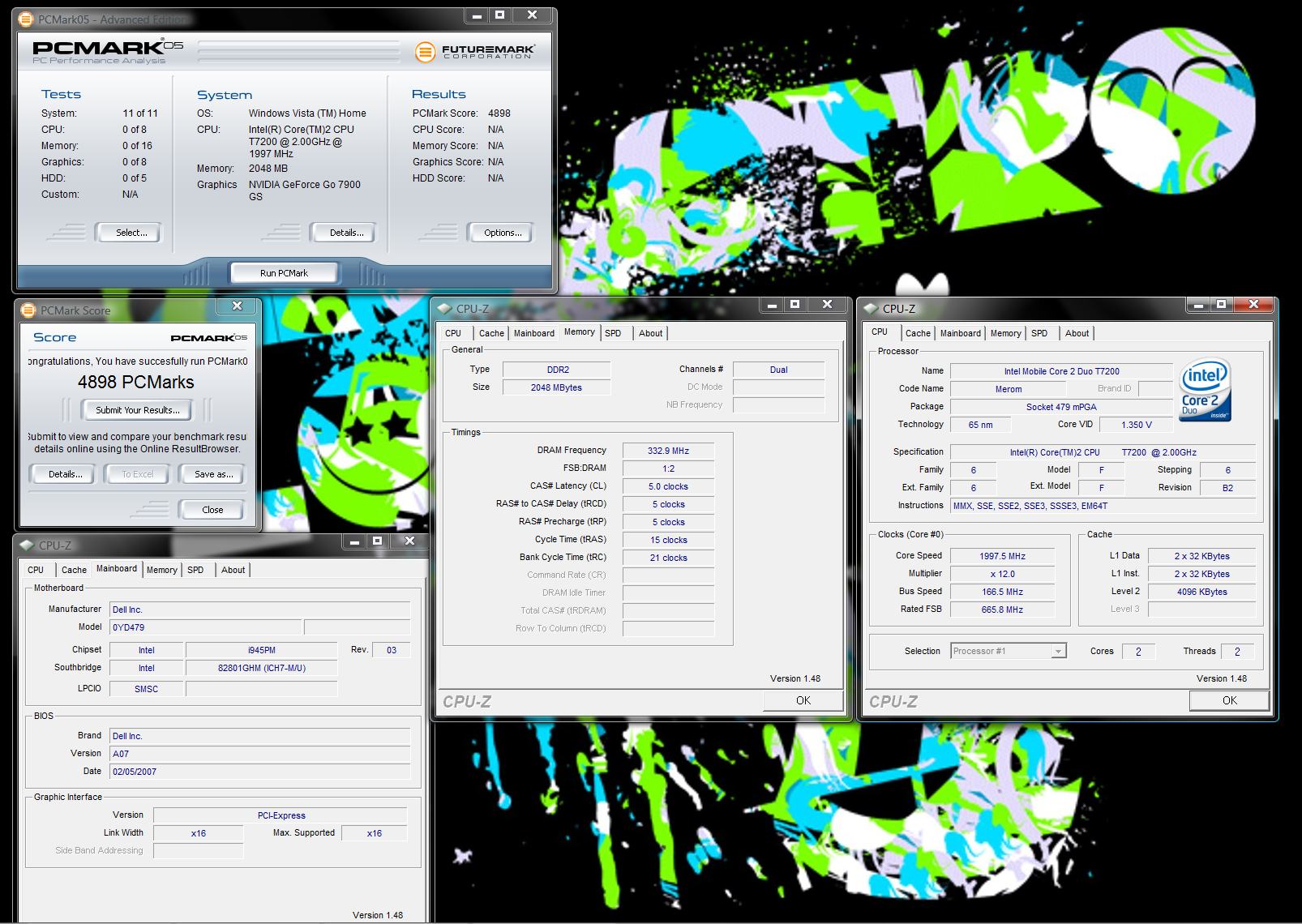Click the Core VID 1.350 V field
Image resolution: width=1302 pixels, height=924 pixels.
click(1136, 425)
